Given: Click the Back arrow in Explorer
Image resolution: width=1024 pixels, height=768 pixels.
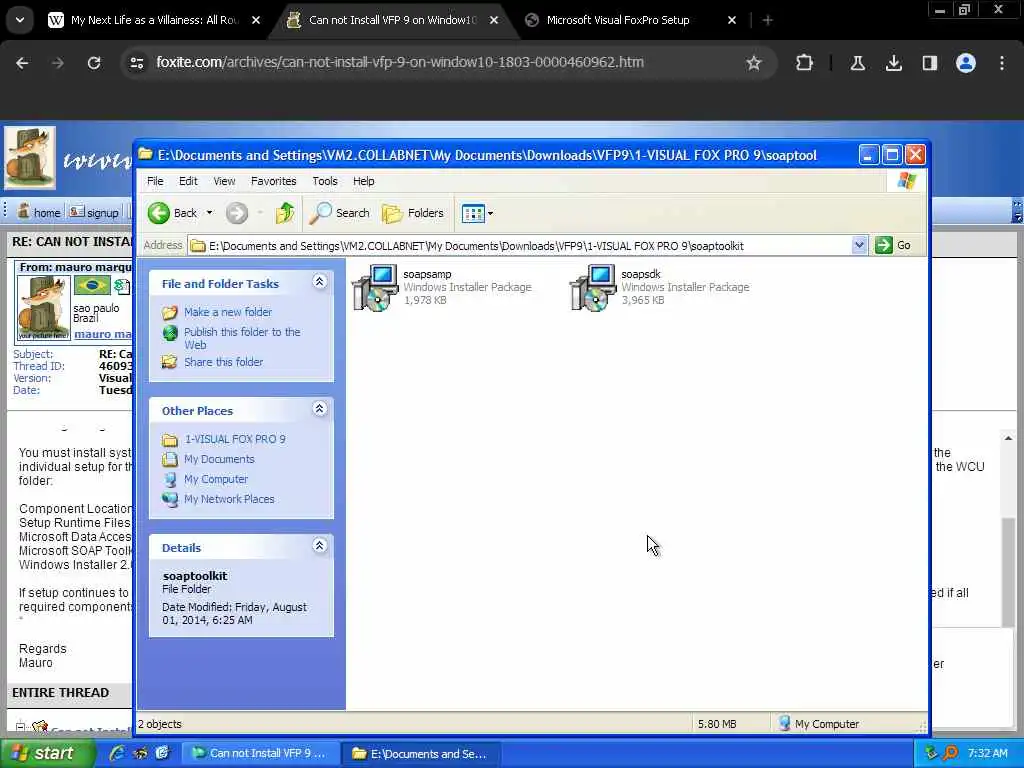Looking at the screenshot, I should (172, 213).
